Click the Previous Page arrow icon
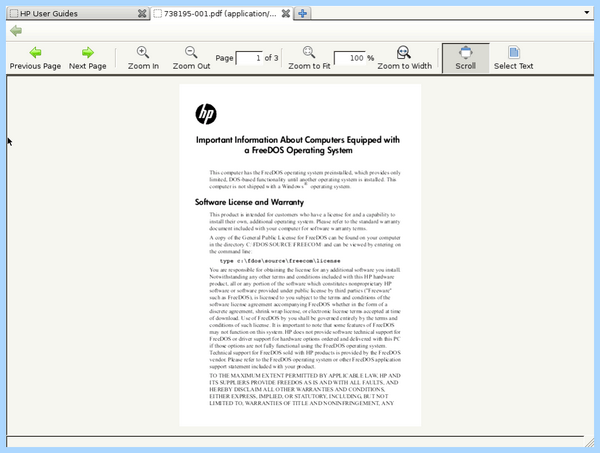Image resolution: width=600 pixels, height=453 pixels. [35, 52]
